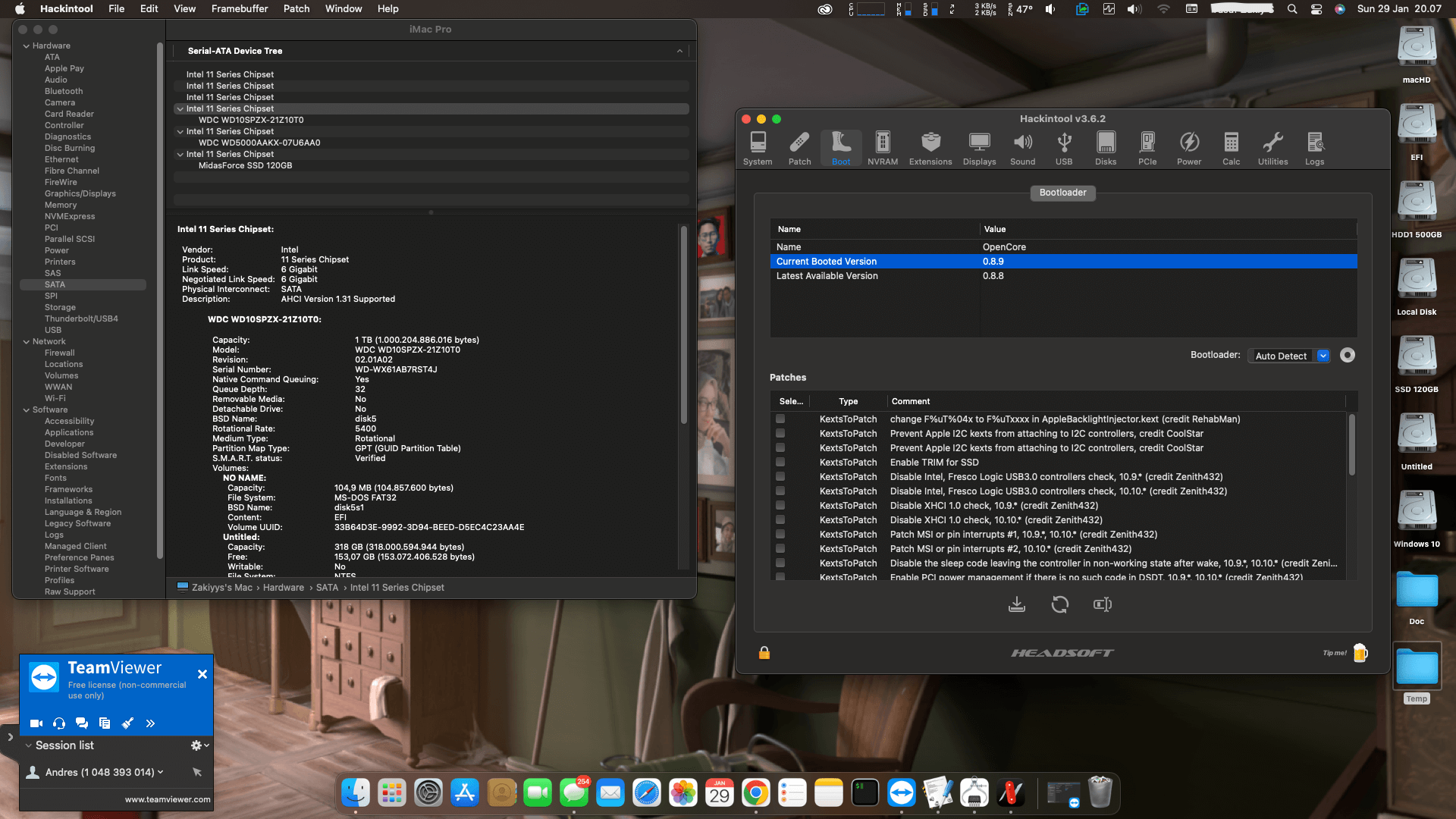Collapse TeamViewer Session list
The height and width of the screenshot is (819, 1456).
click(x=29, y=745)
